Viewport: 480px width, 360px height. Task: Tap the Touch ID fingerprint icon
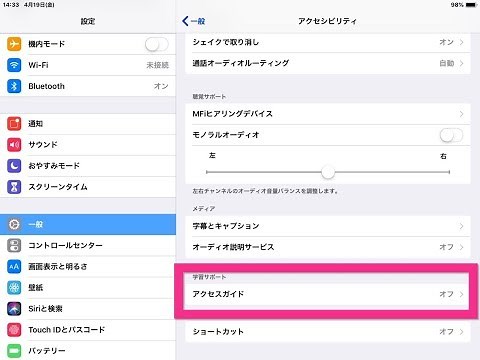coord(14,329)
